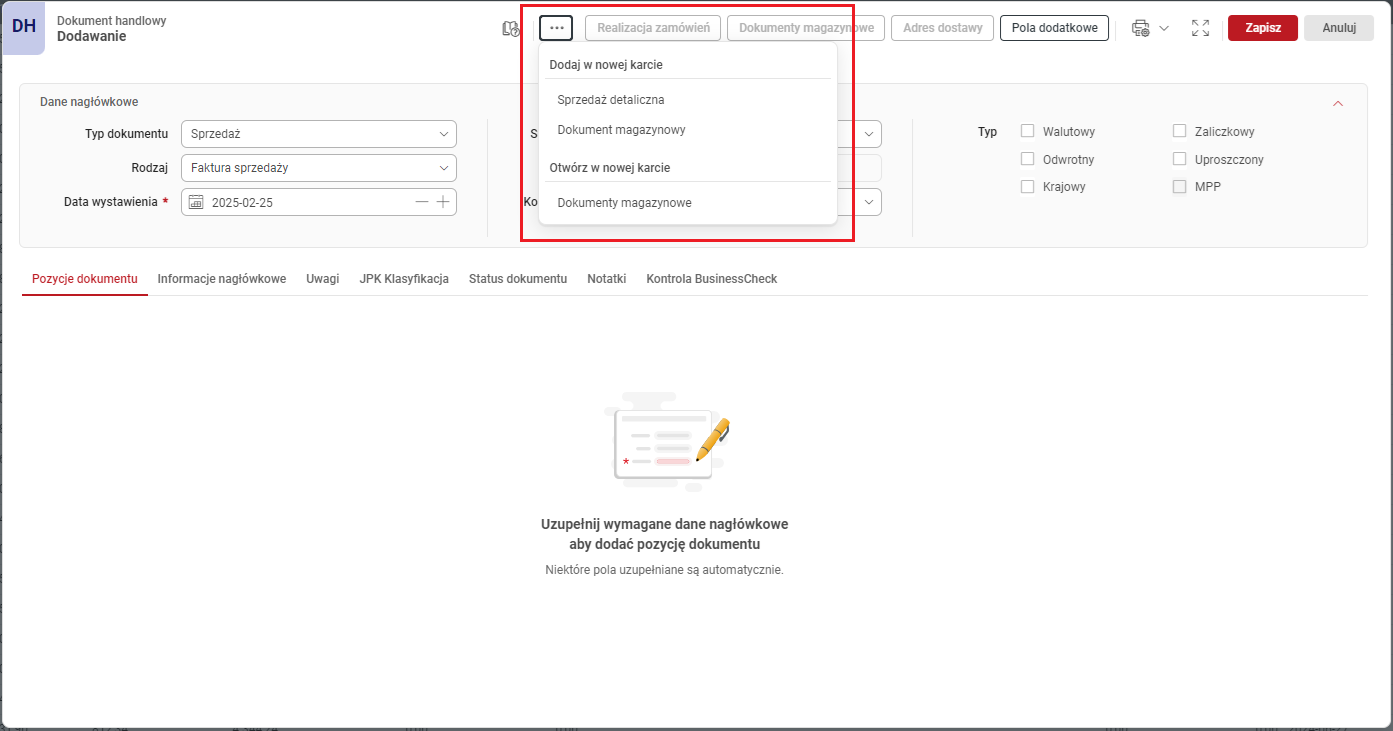Click the help map icon in header
This screenshot has width=1393, height=731.
(x=511, y=28)
